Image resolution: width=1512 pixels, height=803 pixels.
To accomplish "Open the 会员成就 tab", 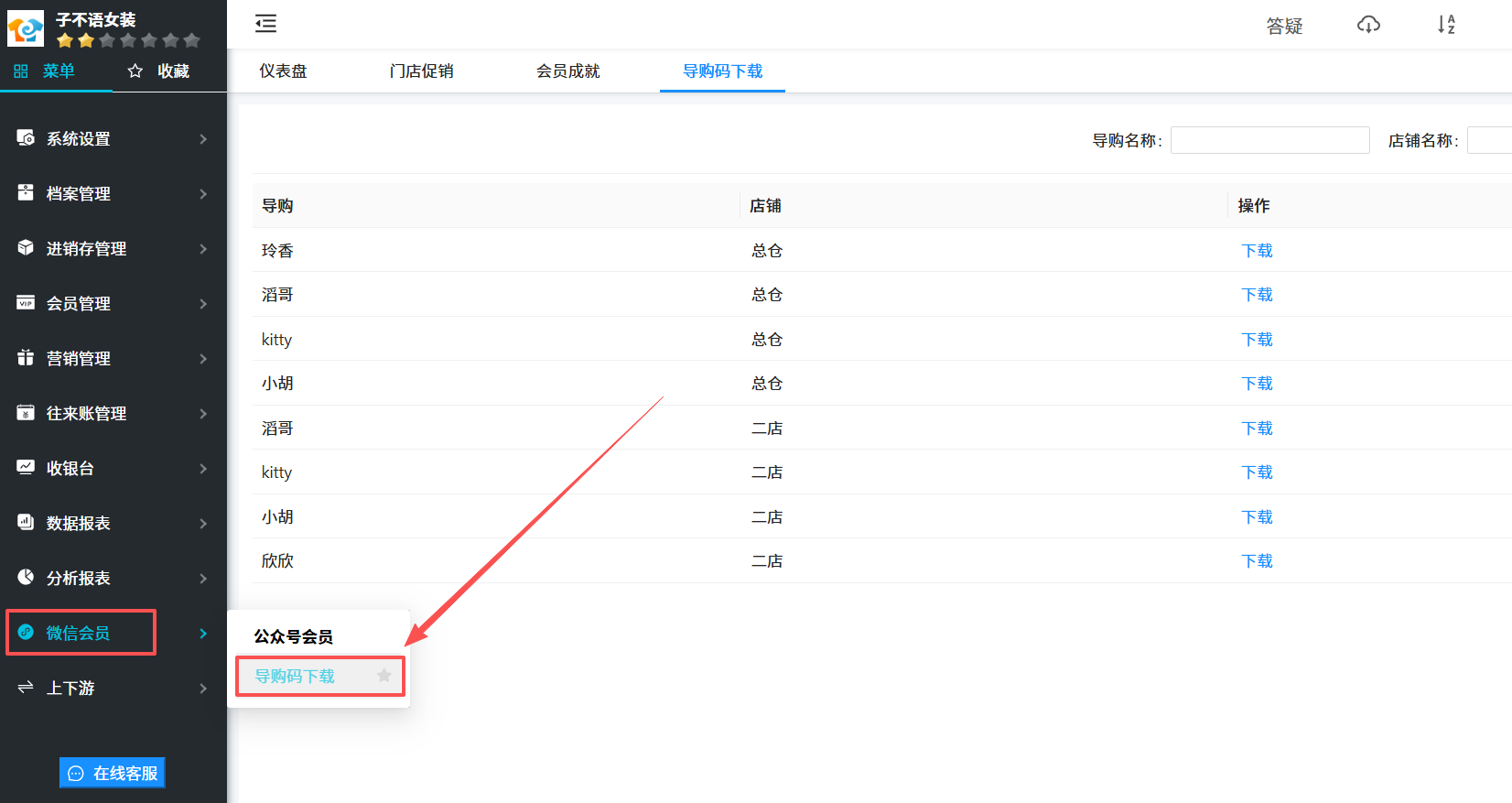I will pyautogui.click(x=567, y=71).
